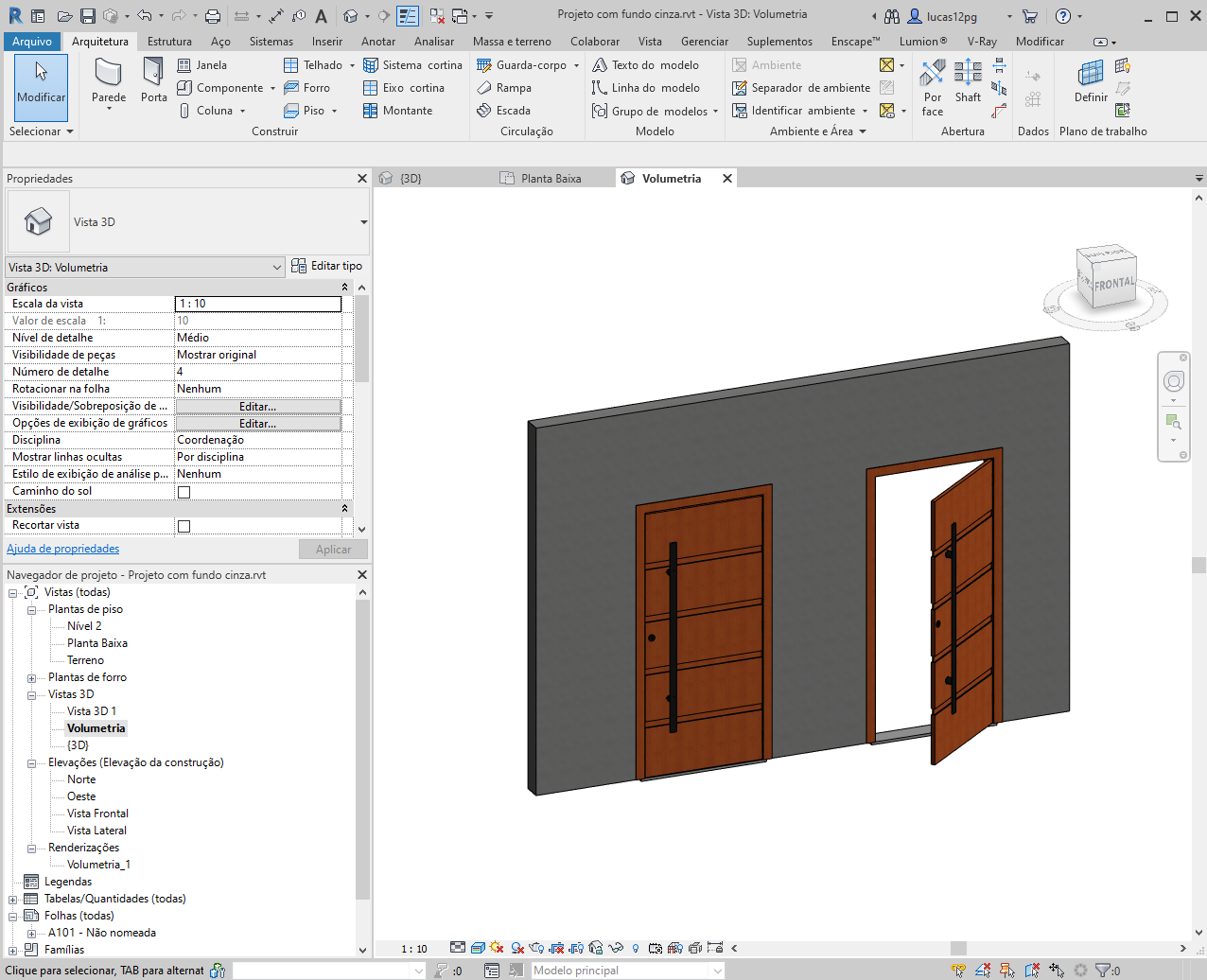Screen dimensions: 1207x980
Task: Click the horizontal scrollbar thumb in view
Action: pyautogui.click(x=958, y=949)
